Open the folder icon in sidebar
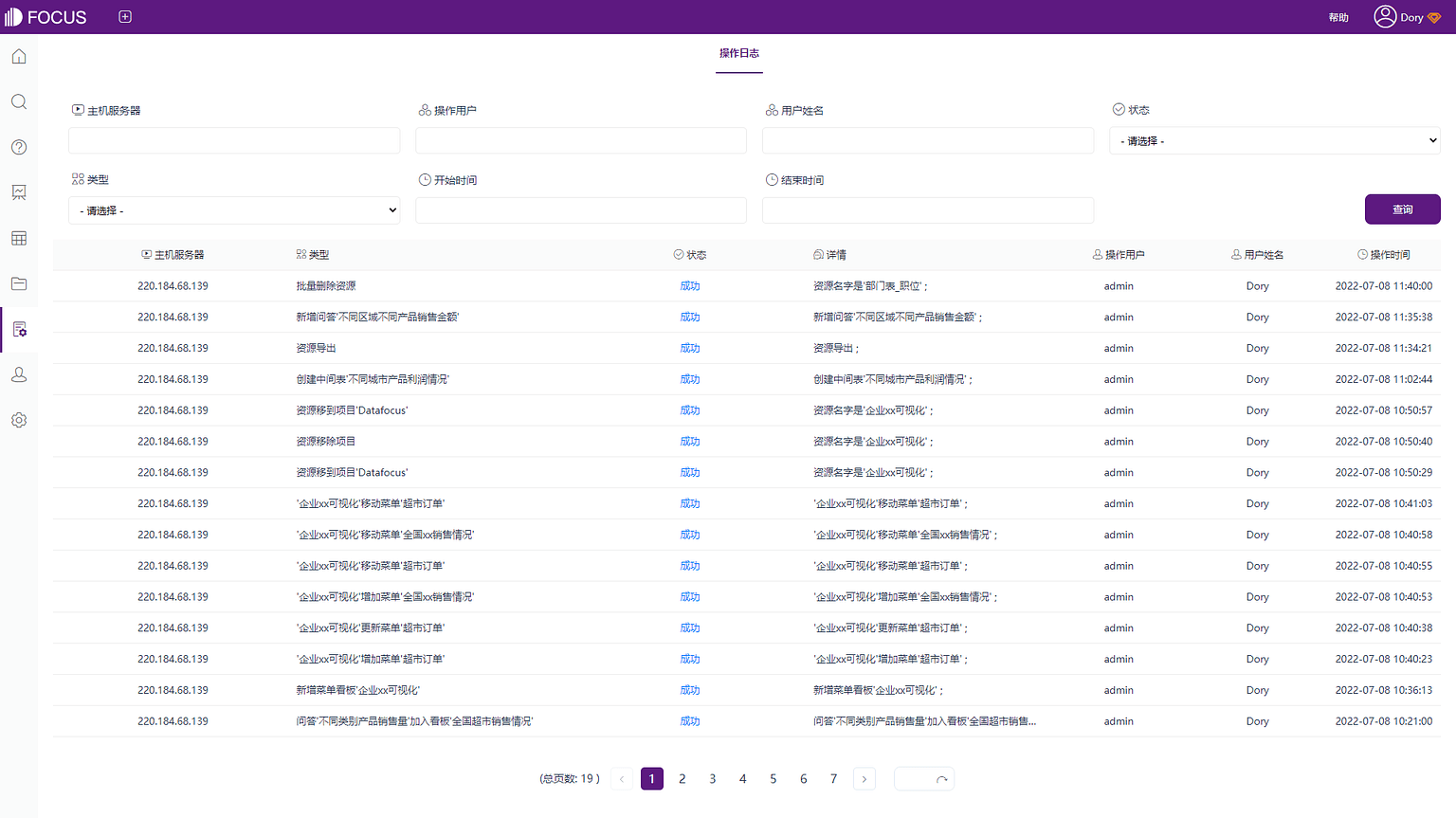This screenshot has width=1456, height=818. pos(19,283)
